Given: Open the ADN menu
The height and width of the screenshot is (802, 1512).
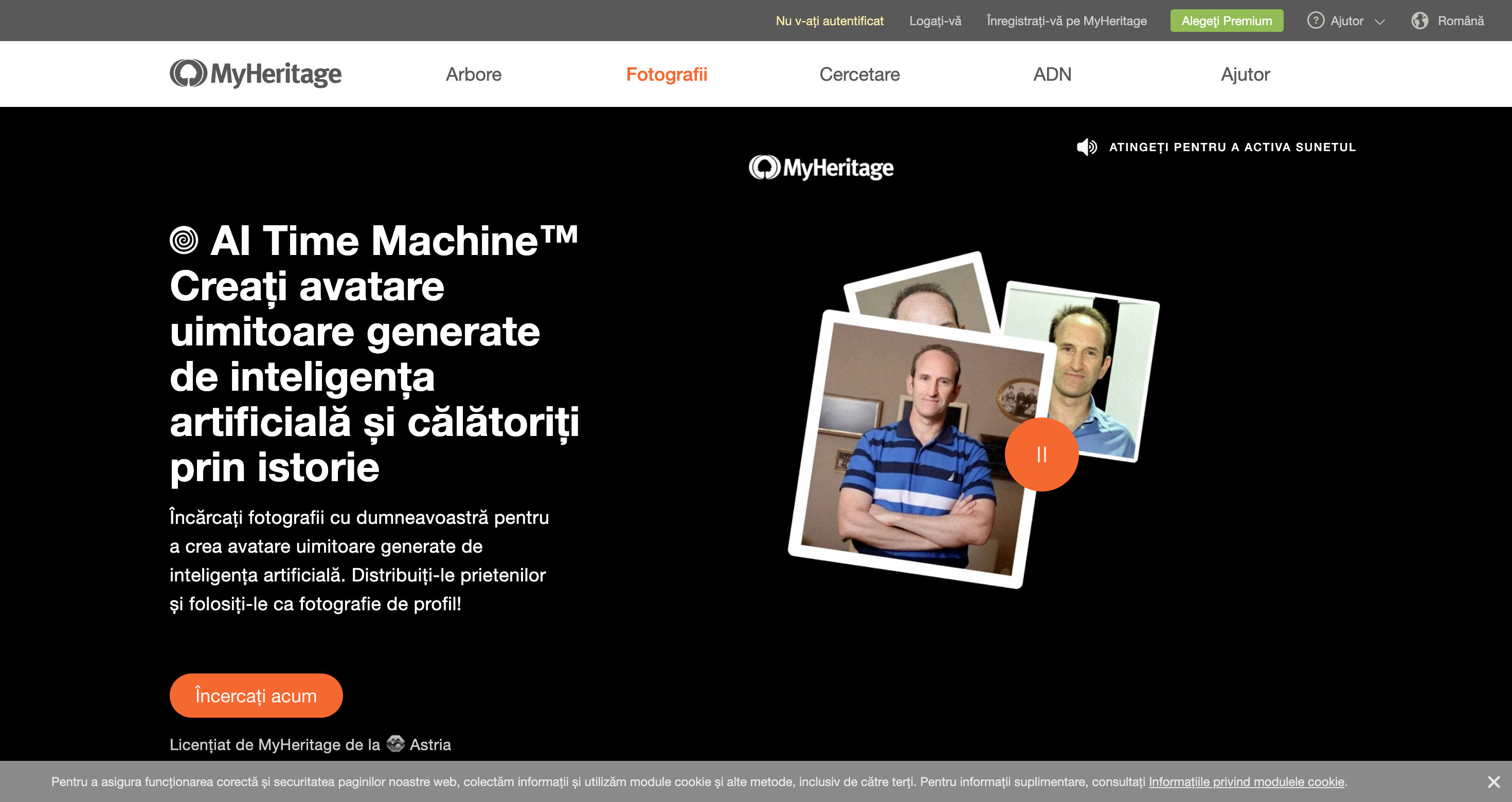Looking at the screenshot, I should [x=1052, y=75].
